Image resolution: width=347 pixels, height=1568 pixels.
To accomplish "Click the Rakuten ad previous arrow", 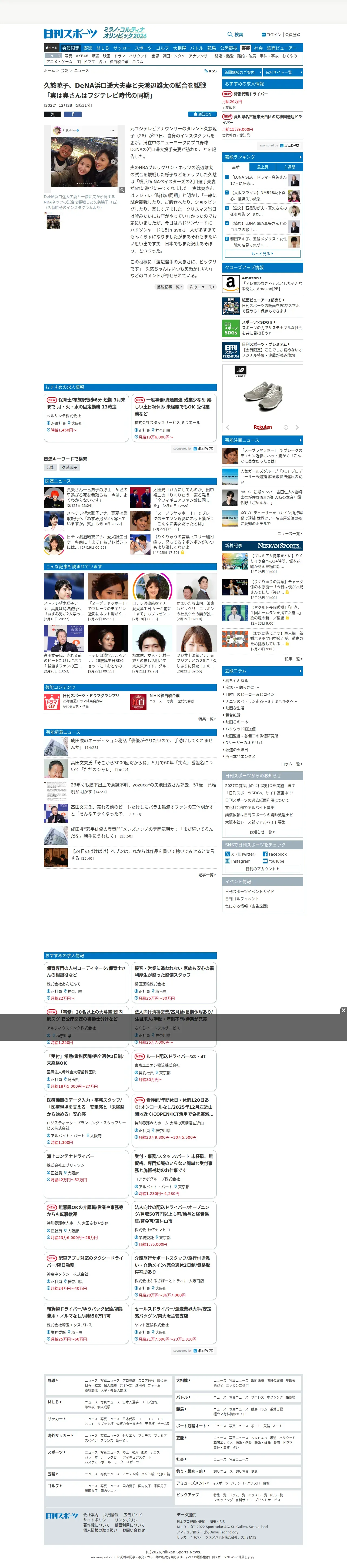I will tap(228, 427).
